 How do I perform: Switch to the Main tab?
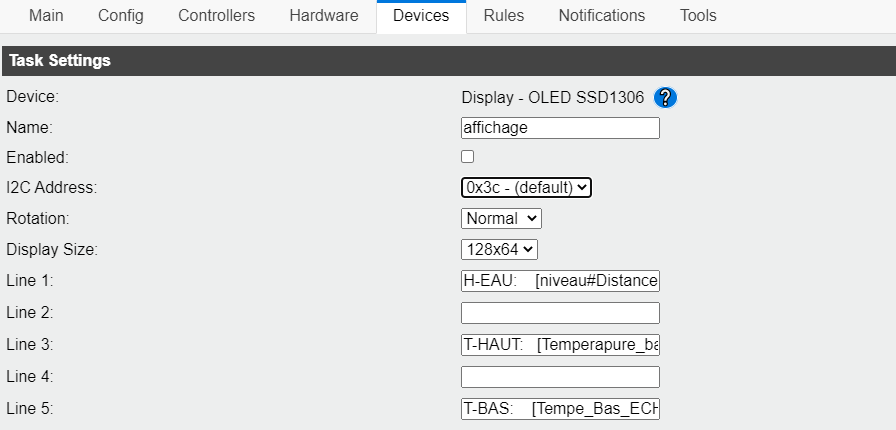point(47,16)
